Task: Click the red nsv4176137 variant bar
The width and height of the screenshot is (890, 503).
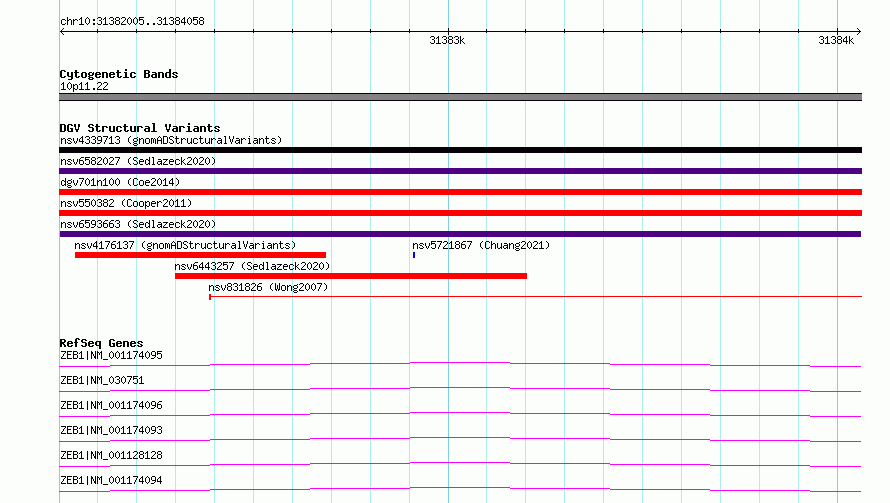Action: click(200, 255)
